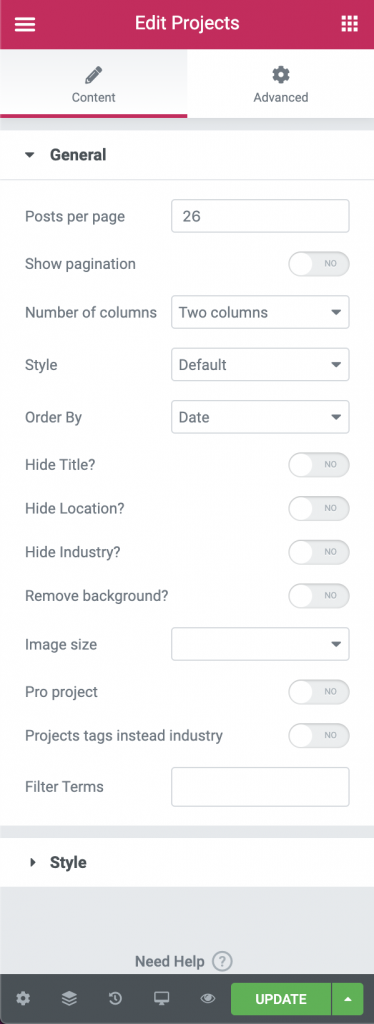
Task: Click the Need Help question mark icon
Action: click(223, 961)
